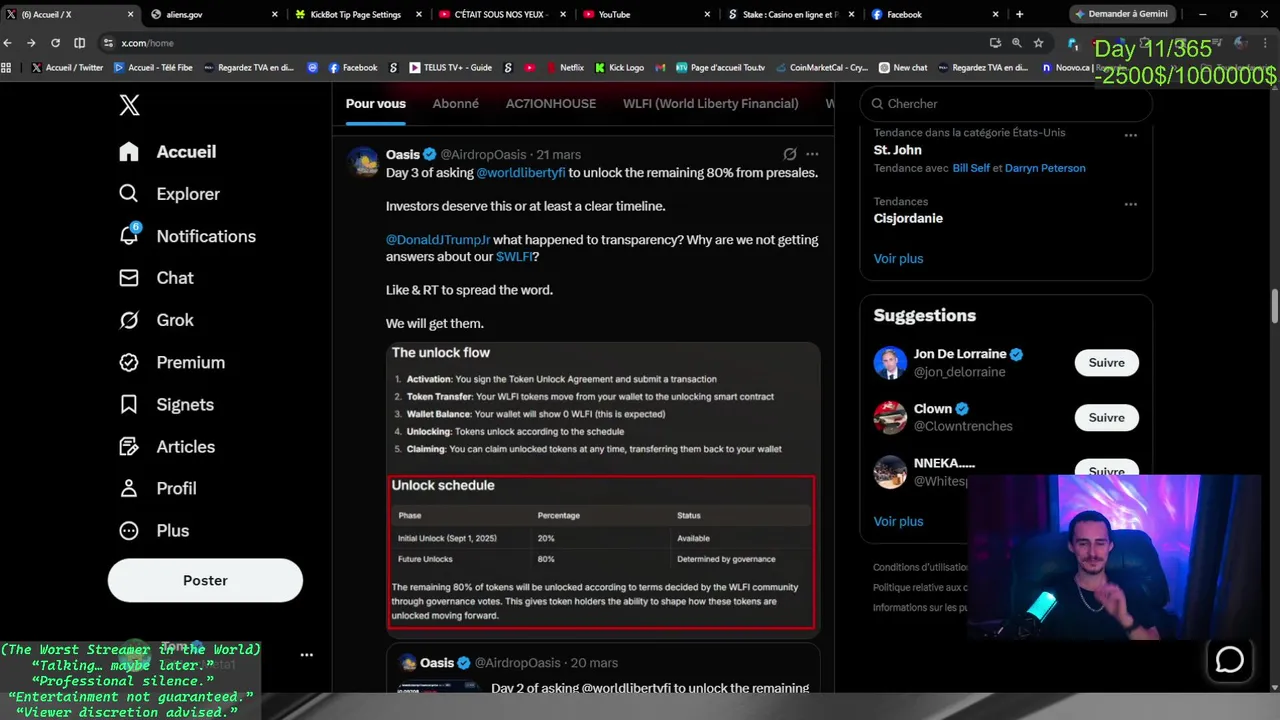
Task: Open Signets bookmarks page
Action: point(166,404)
